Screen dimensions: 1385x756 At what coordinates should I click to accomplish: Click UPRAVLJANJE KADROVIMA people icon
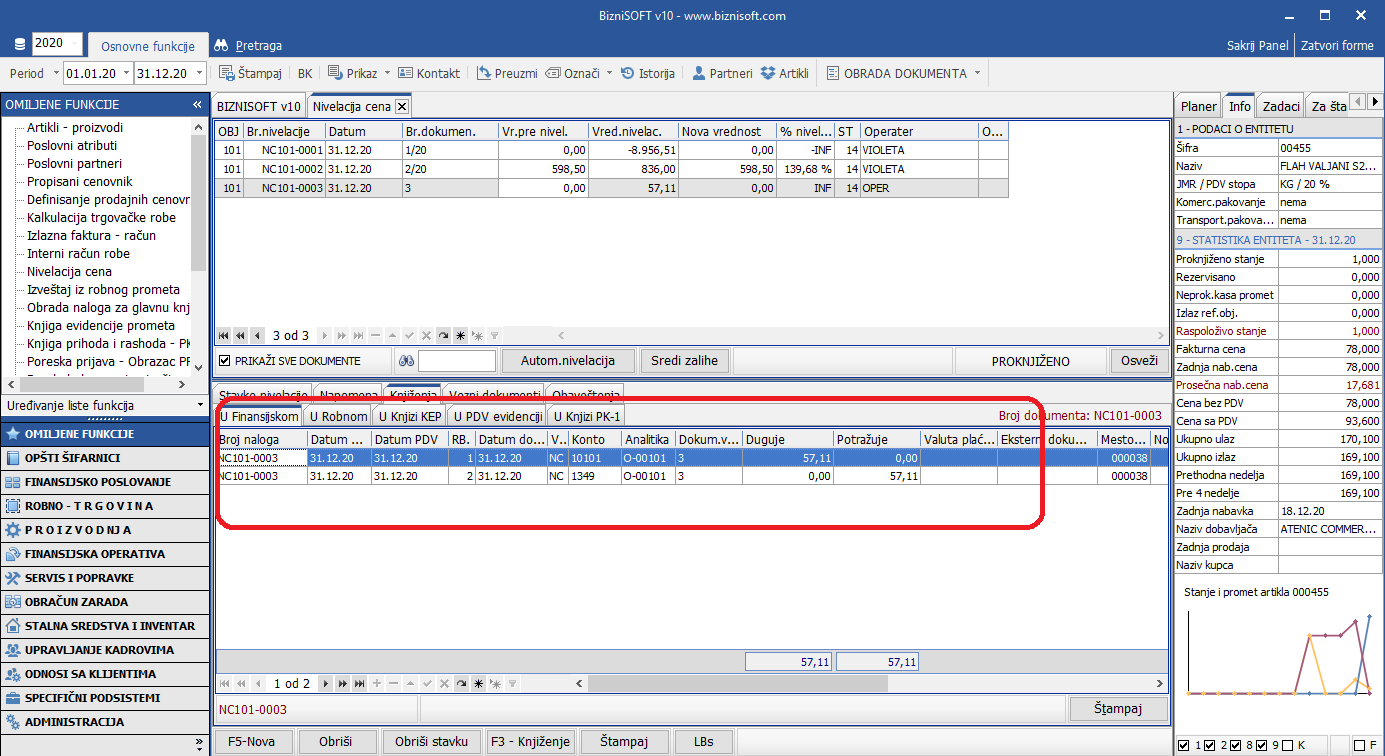(13, 650)
